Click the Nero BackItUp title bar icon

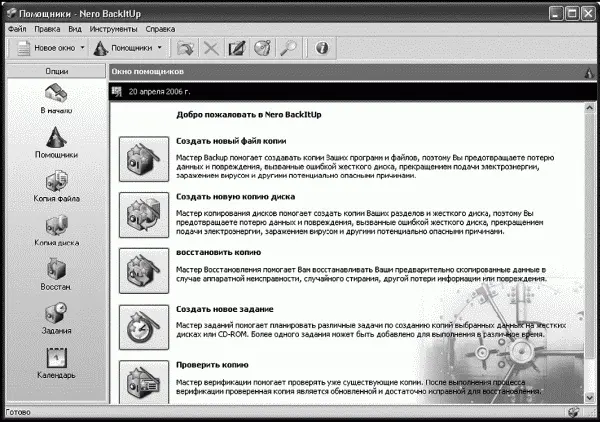tap(11, 13)
